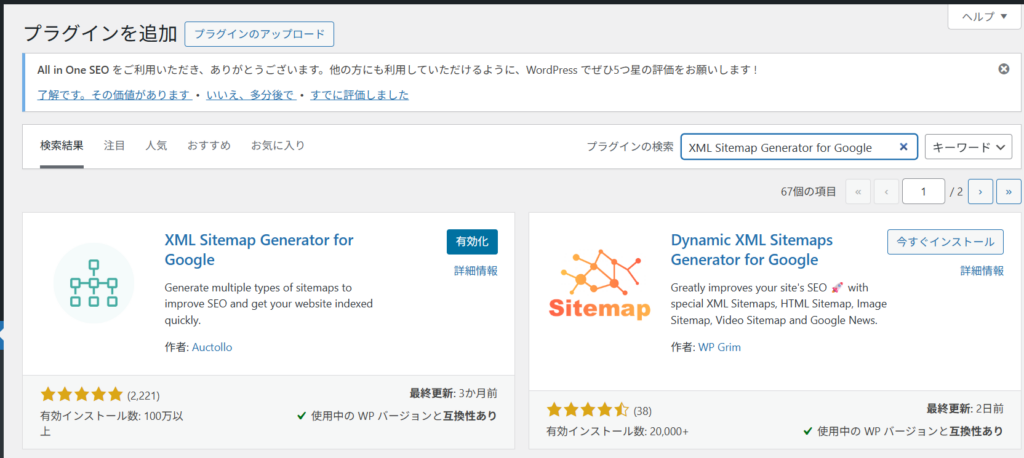Screen dimensions: 1024x458
Task: Click 有効化 button for XML Sitemap Generator
Action: coord(472,242)
